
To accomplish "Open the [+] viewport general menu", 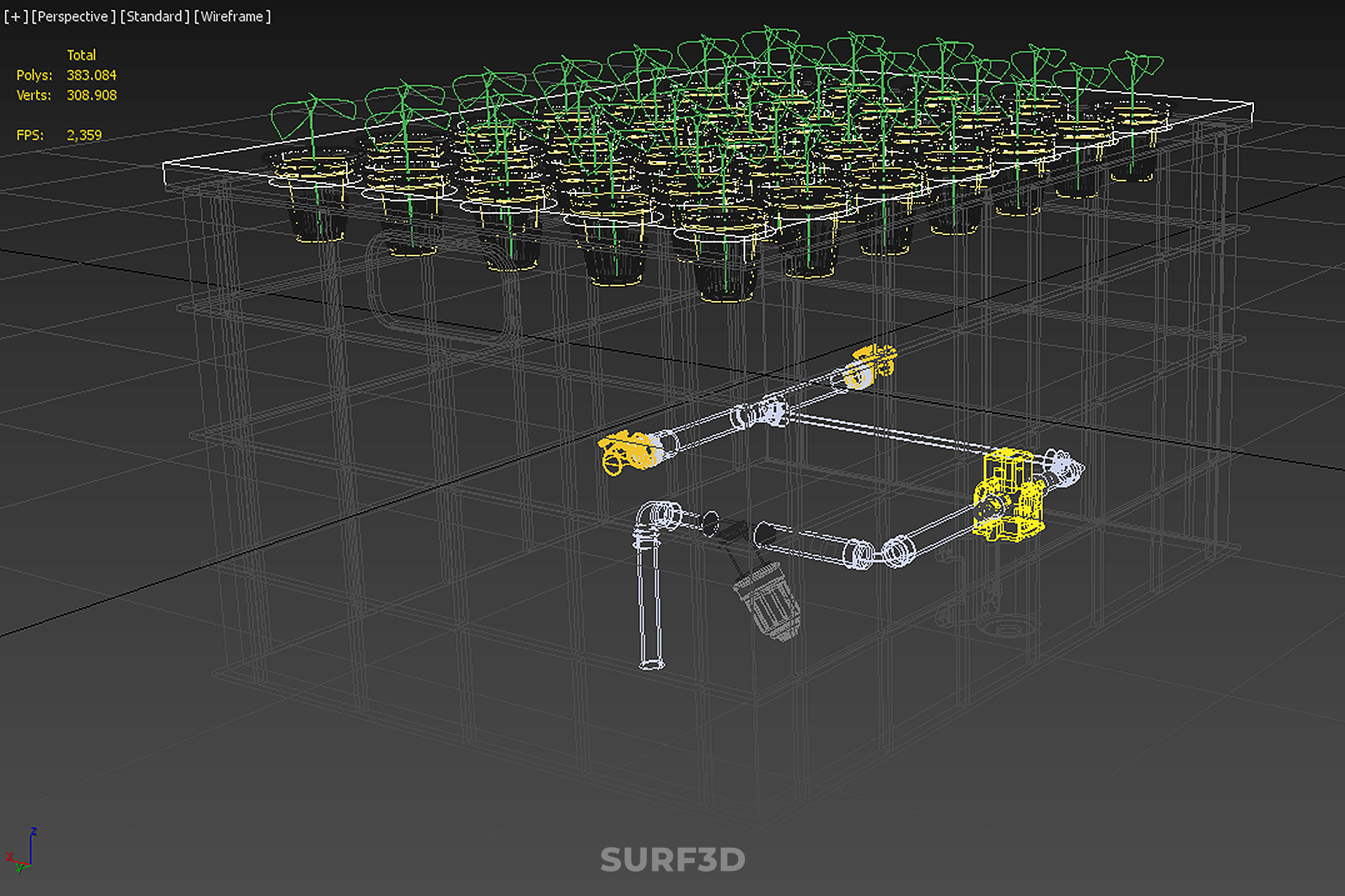I will pyautogui.click(x=15, y=16).
